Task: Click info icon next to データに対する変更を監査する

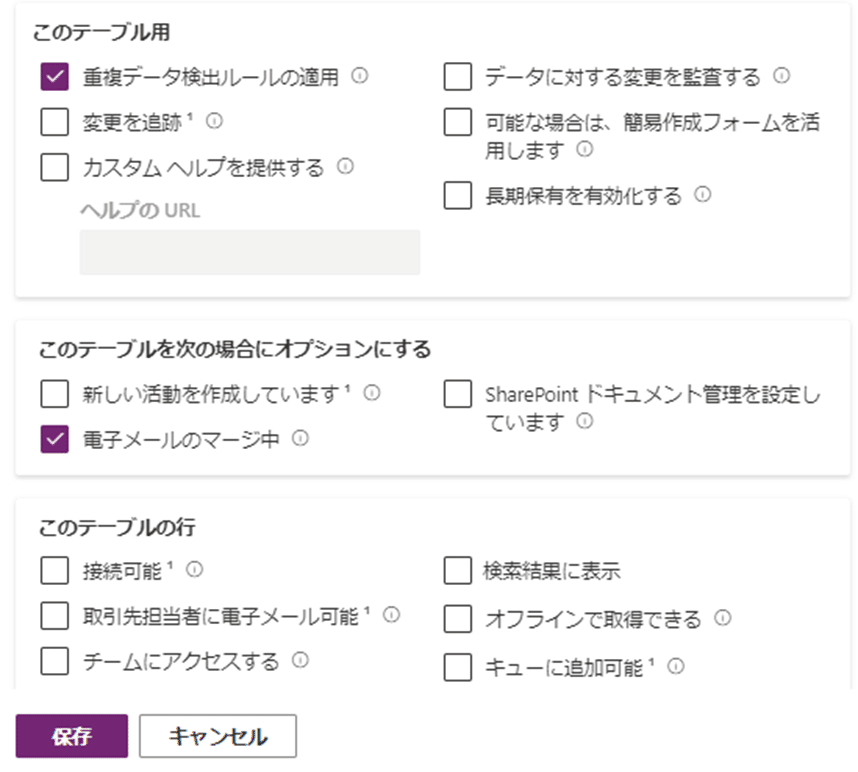Action: coord(781,76)
